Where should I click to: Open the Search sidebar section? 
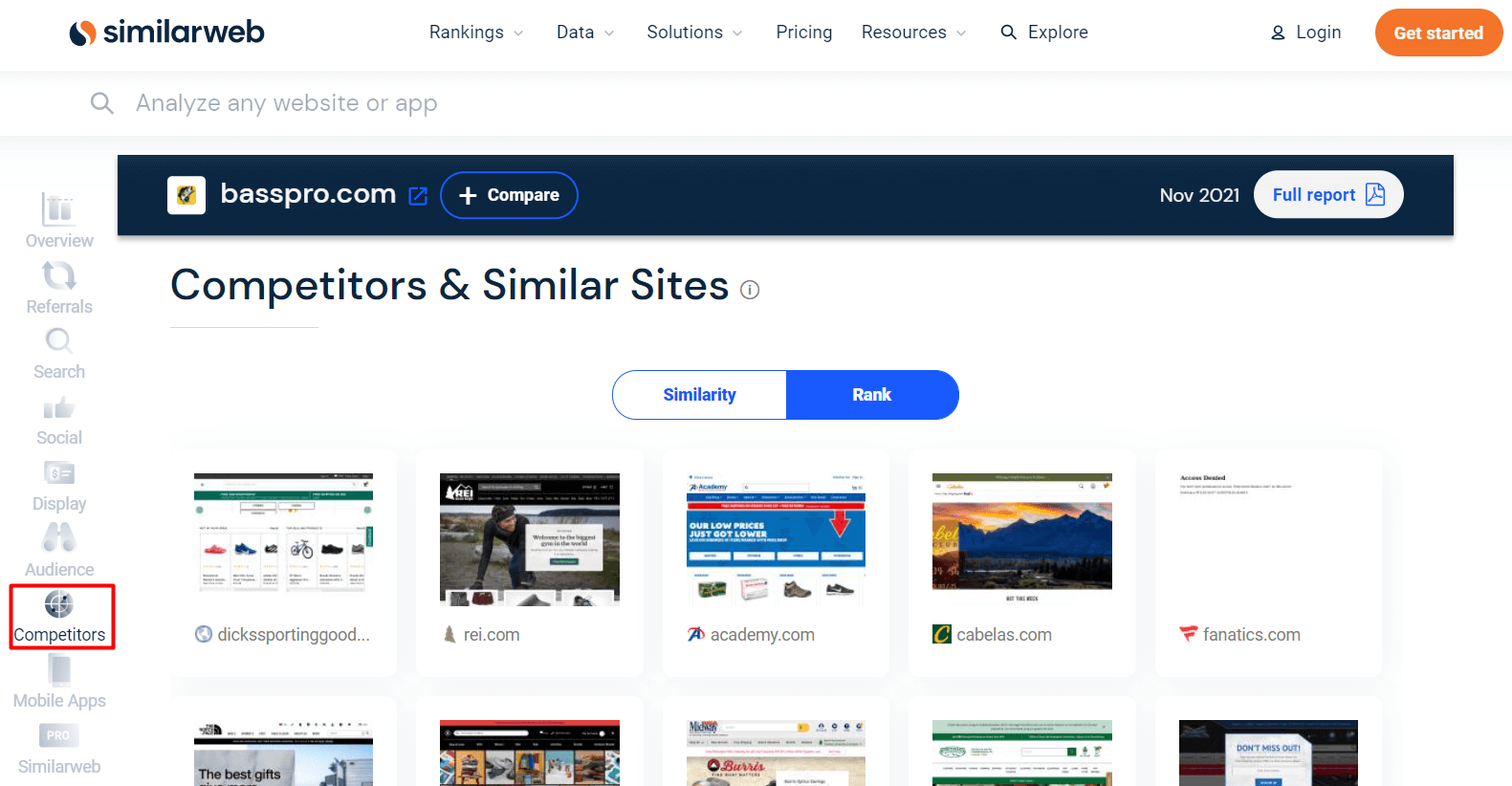click(x=58, y=354)
